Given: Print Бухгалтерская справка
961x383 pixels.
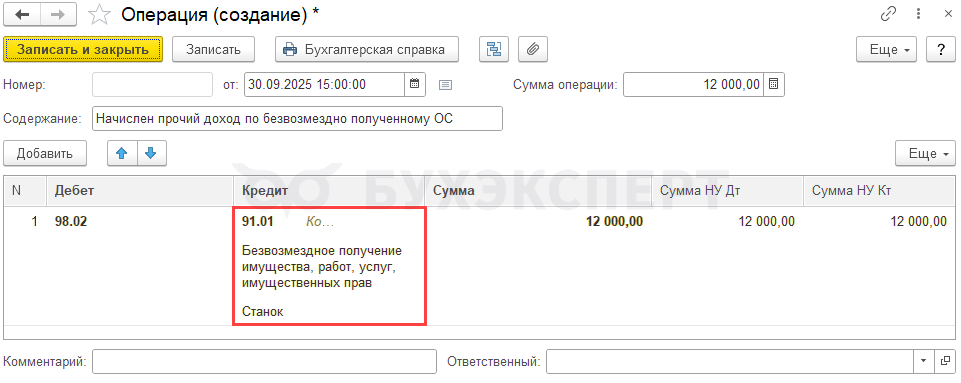Looking at the screenshot, I should pos(367,50).
